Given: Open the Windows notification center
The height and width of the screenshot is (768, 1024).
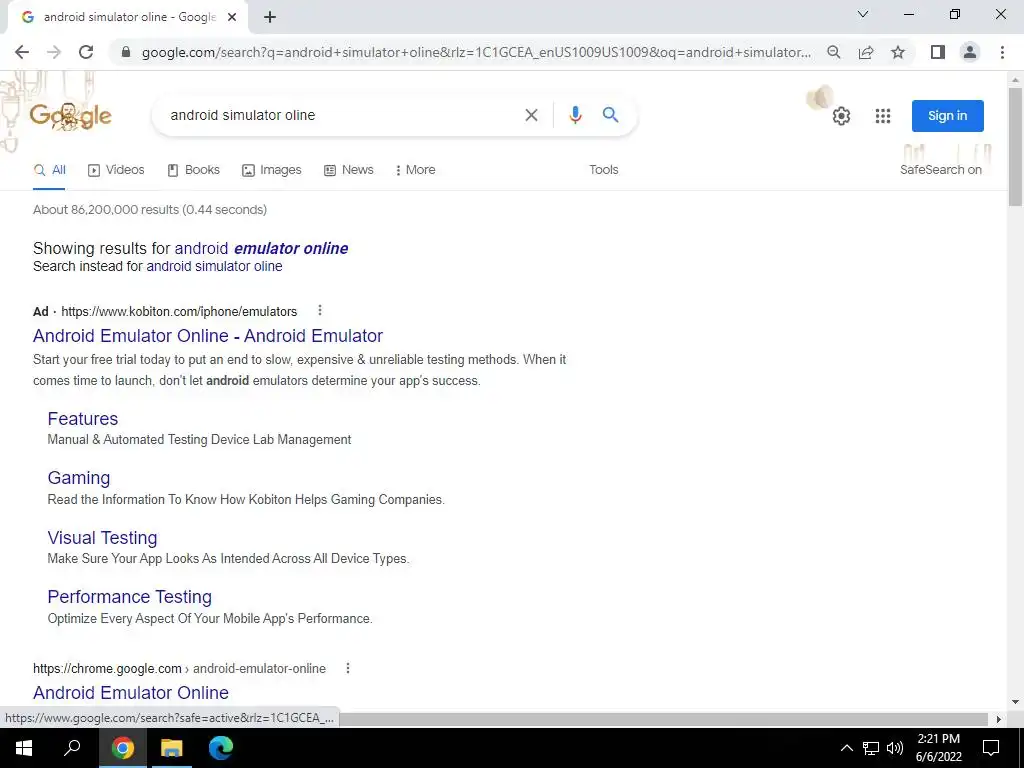Looking at the screenshot, I should (x=991, y=748).
